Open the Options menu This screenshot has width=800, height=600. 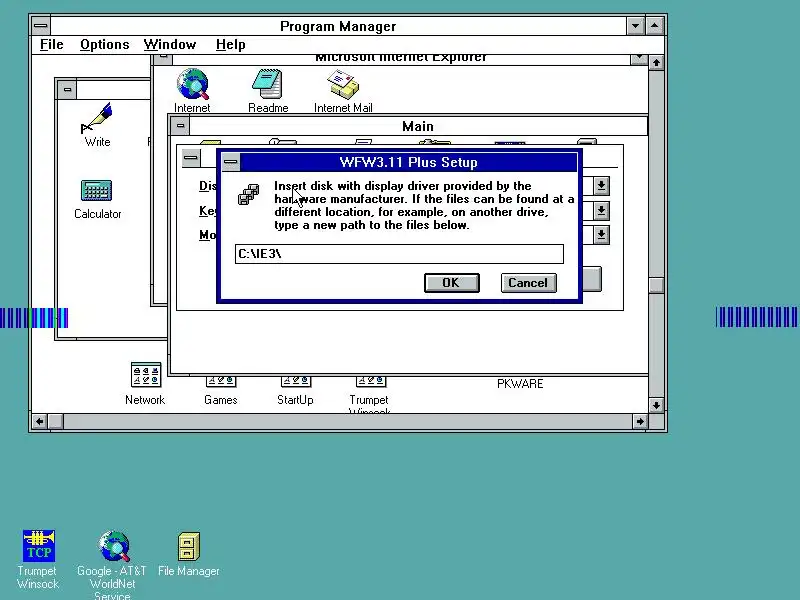(x=105, y=44)
